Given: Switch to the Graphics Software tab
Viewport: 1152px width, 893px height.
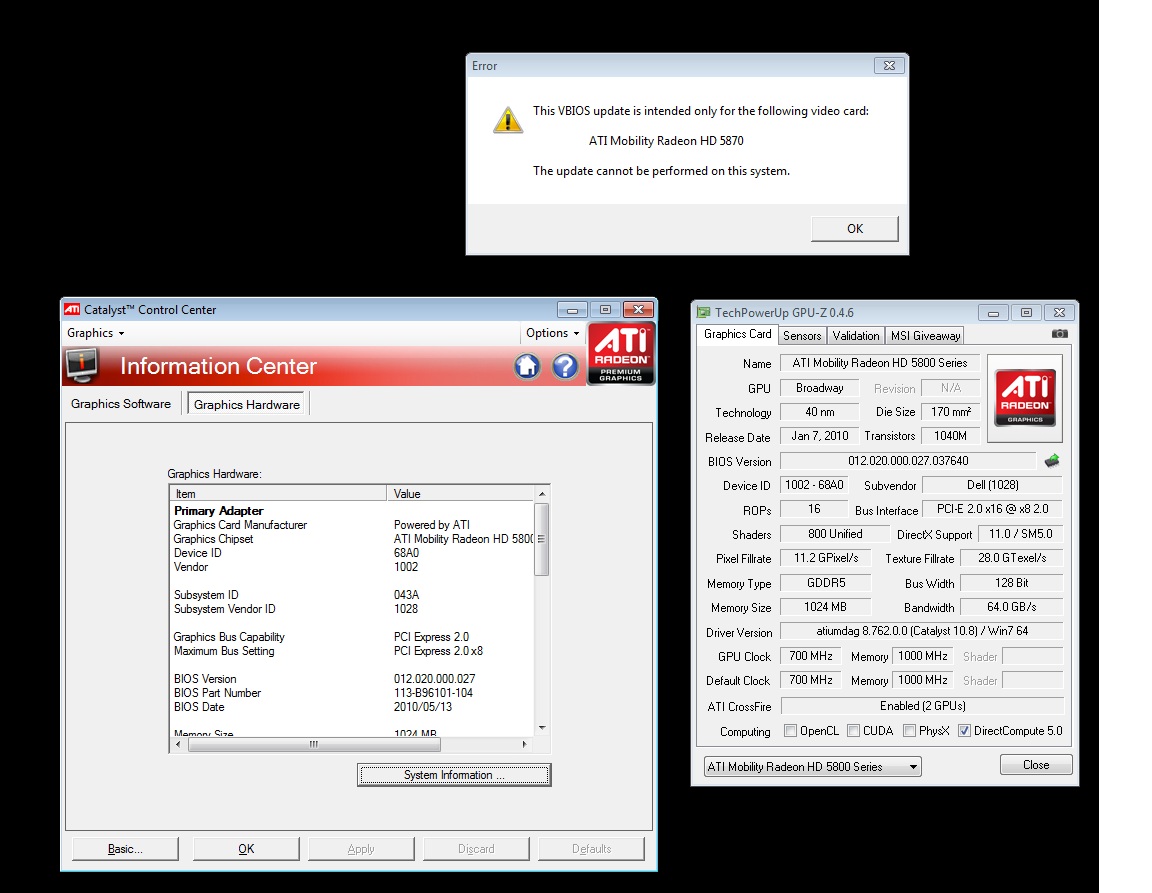Looking at the screenshot, I should 120,404.
